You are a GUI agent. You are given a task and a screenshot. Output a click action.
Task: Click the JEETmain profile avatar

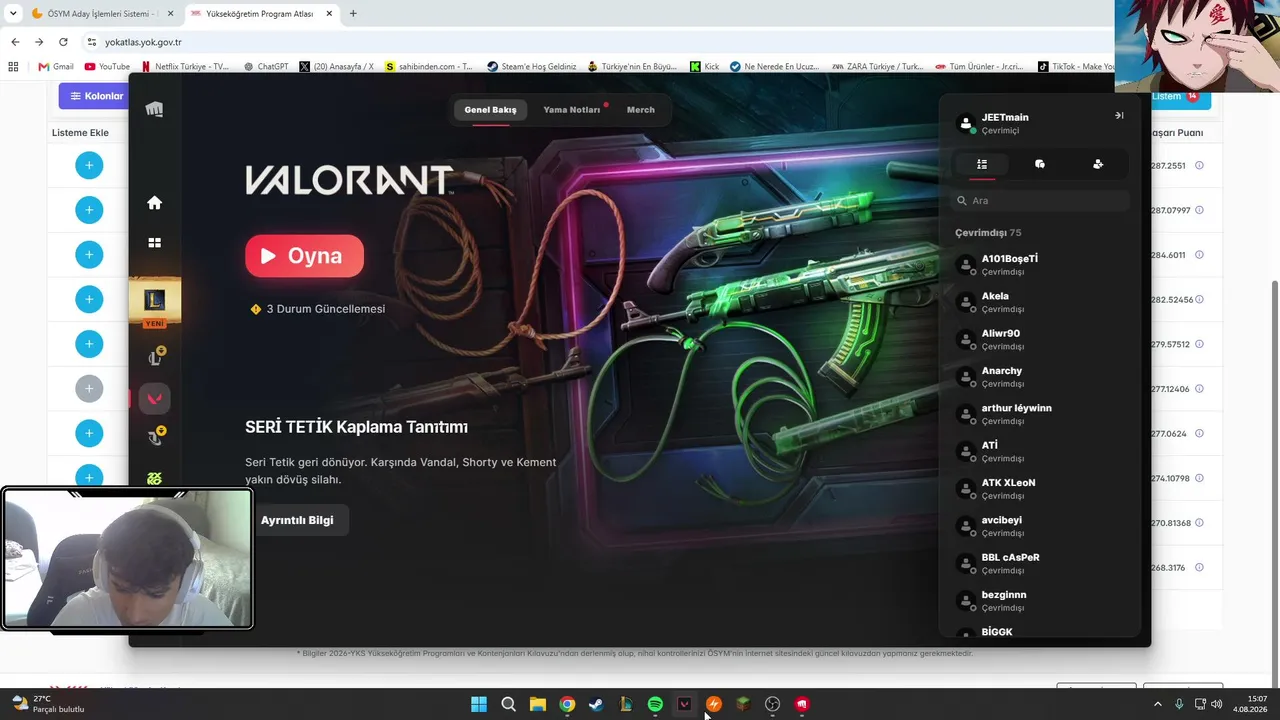966,123
